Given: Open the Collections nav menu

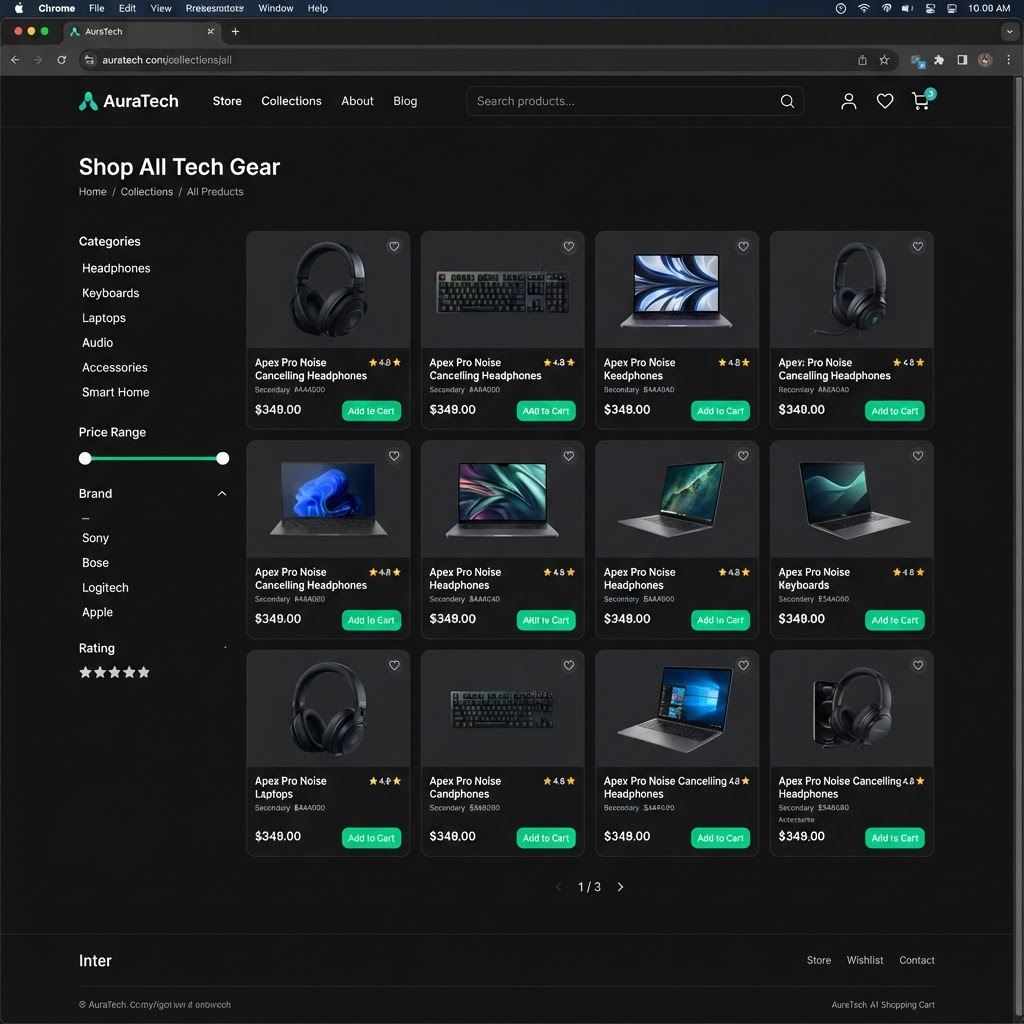Looking at the screenshot, I should pos(291,101).
